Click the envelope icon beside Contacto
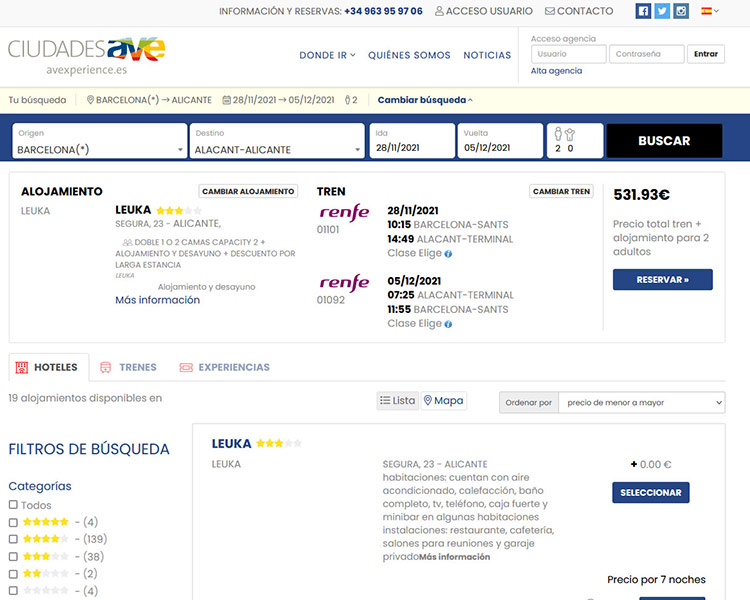Viewport: 750px width, 600px height. pyautogui.click(x=550, y=11)
